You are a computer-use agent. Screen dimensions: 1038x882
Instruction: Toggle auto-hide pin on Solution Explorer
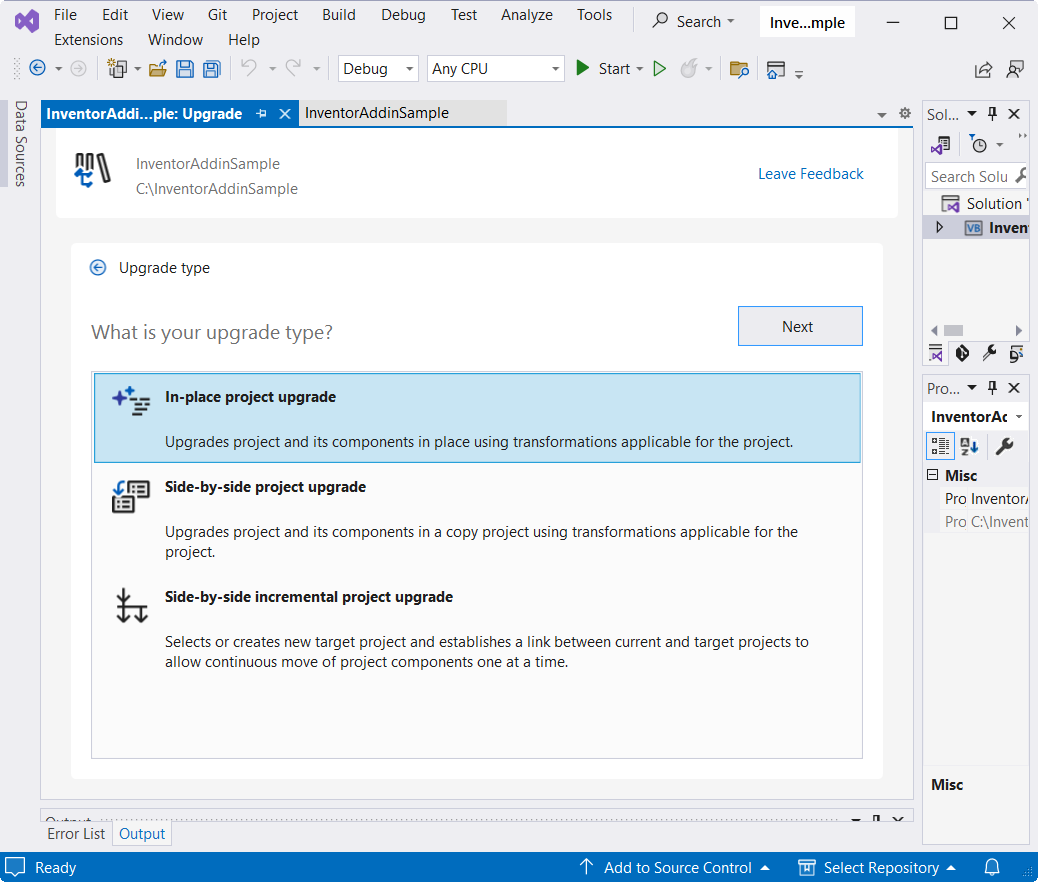pyautogui.click(x=992, y=113)
